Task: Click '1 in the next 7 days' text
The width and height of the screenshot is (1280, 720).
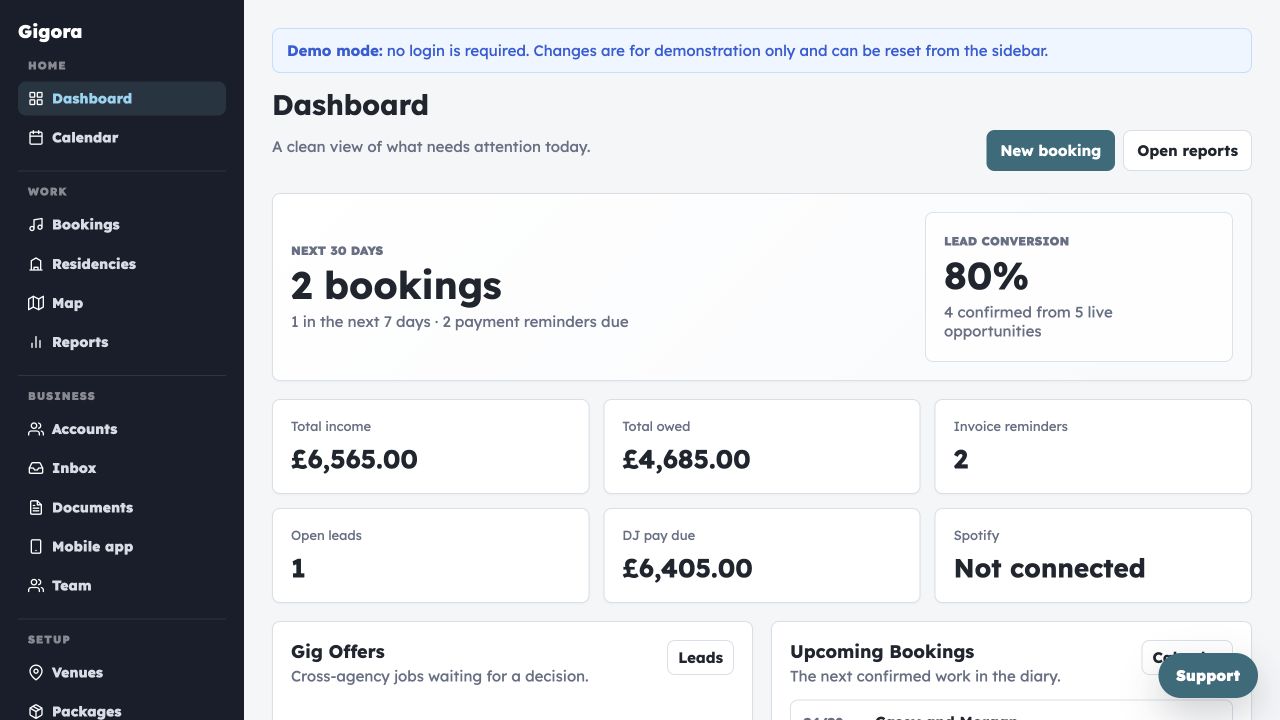Action: point(361,322)
